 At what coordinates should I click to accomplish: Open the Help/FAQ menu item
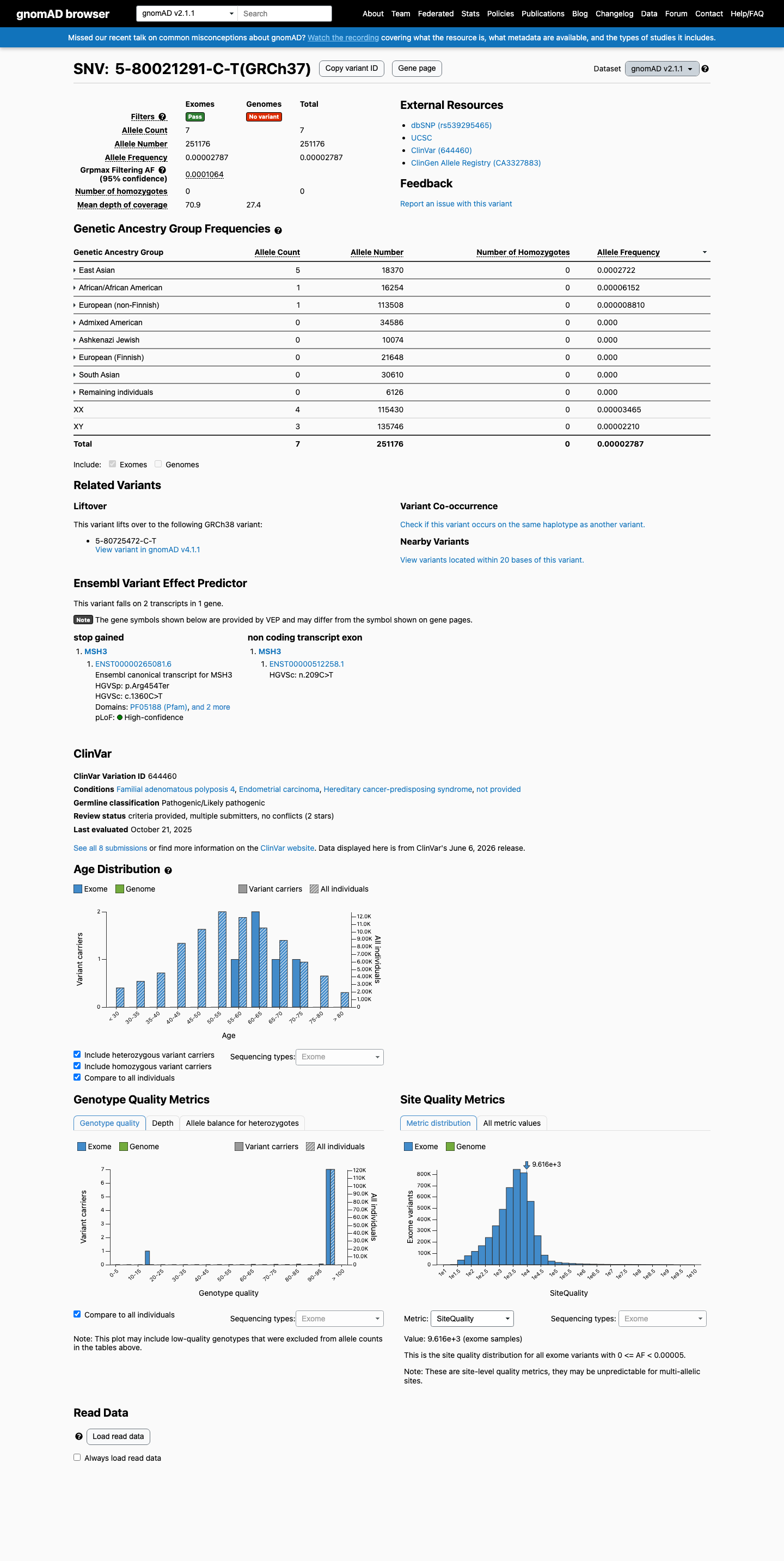click(747, 14)
